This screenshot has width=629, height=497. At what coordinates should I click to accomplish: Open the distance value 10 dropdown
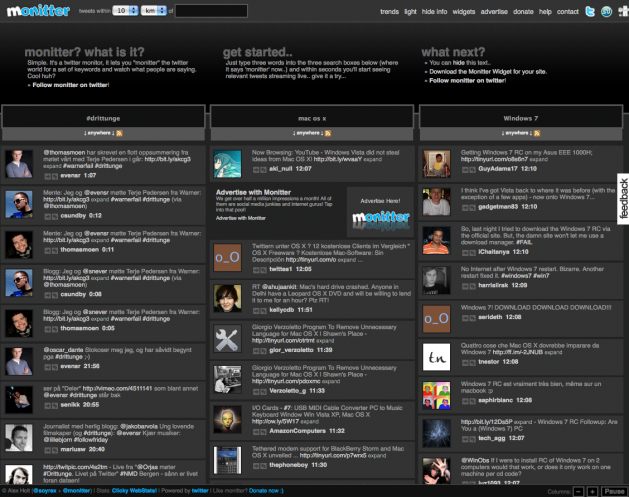point(126,10)
